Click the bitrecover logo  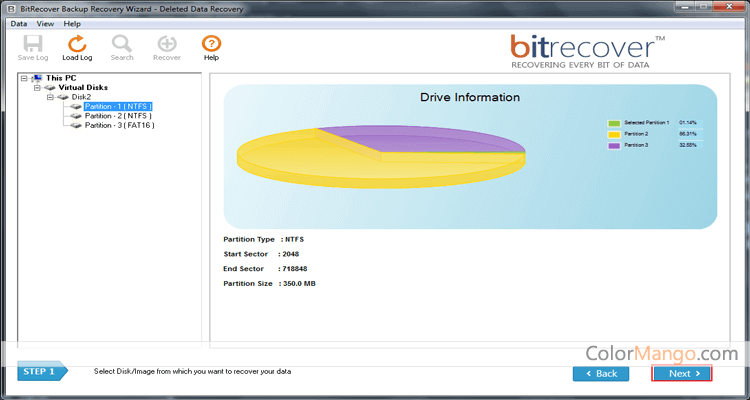(587, 51)
